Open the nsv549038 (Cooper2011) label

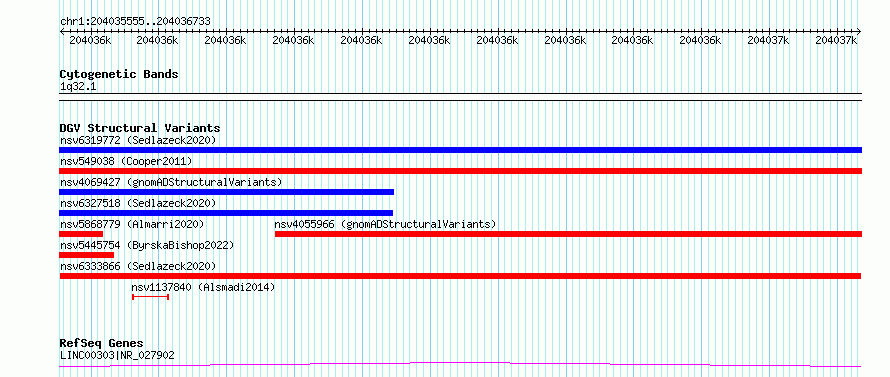126,161
